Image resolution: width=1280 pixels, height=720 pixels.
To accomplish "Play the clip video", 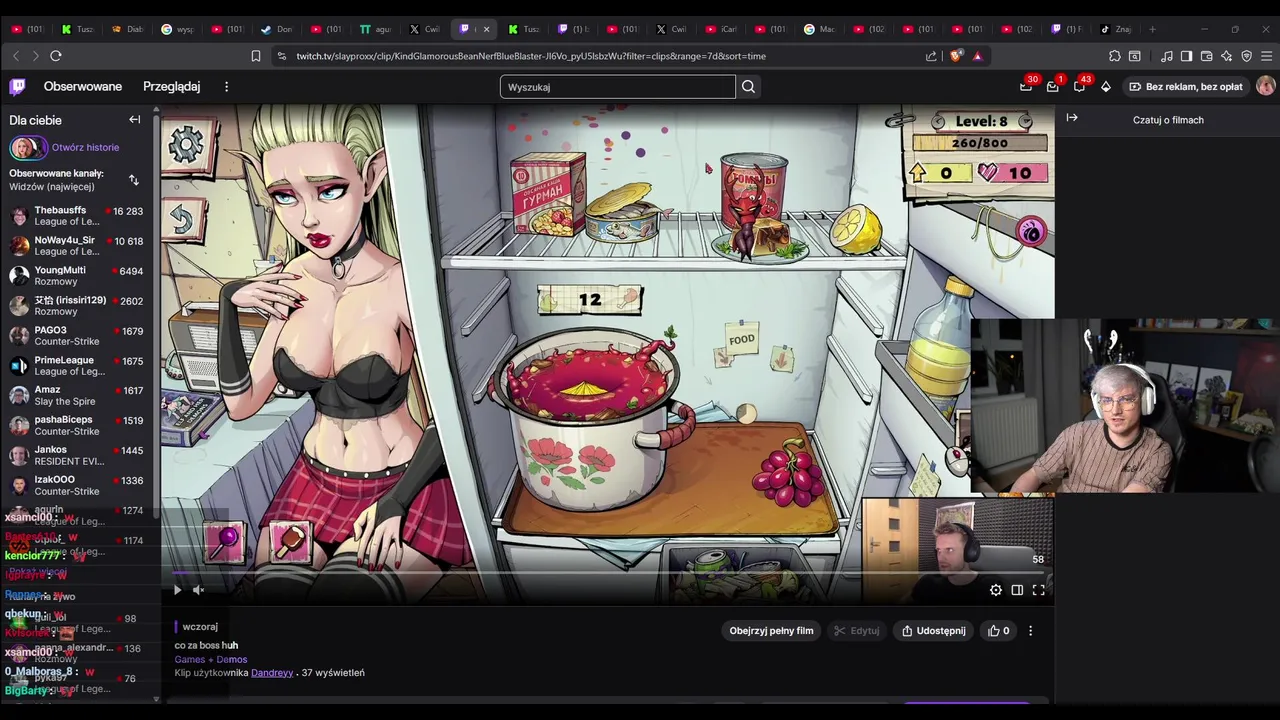I will click(x=177, y=590).
